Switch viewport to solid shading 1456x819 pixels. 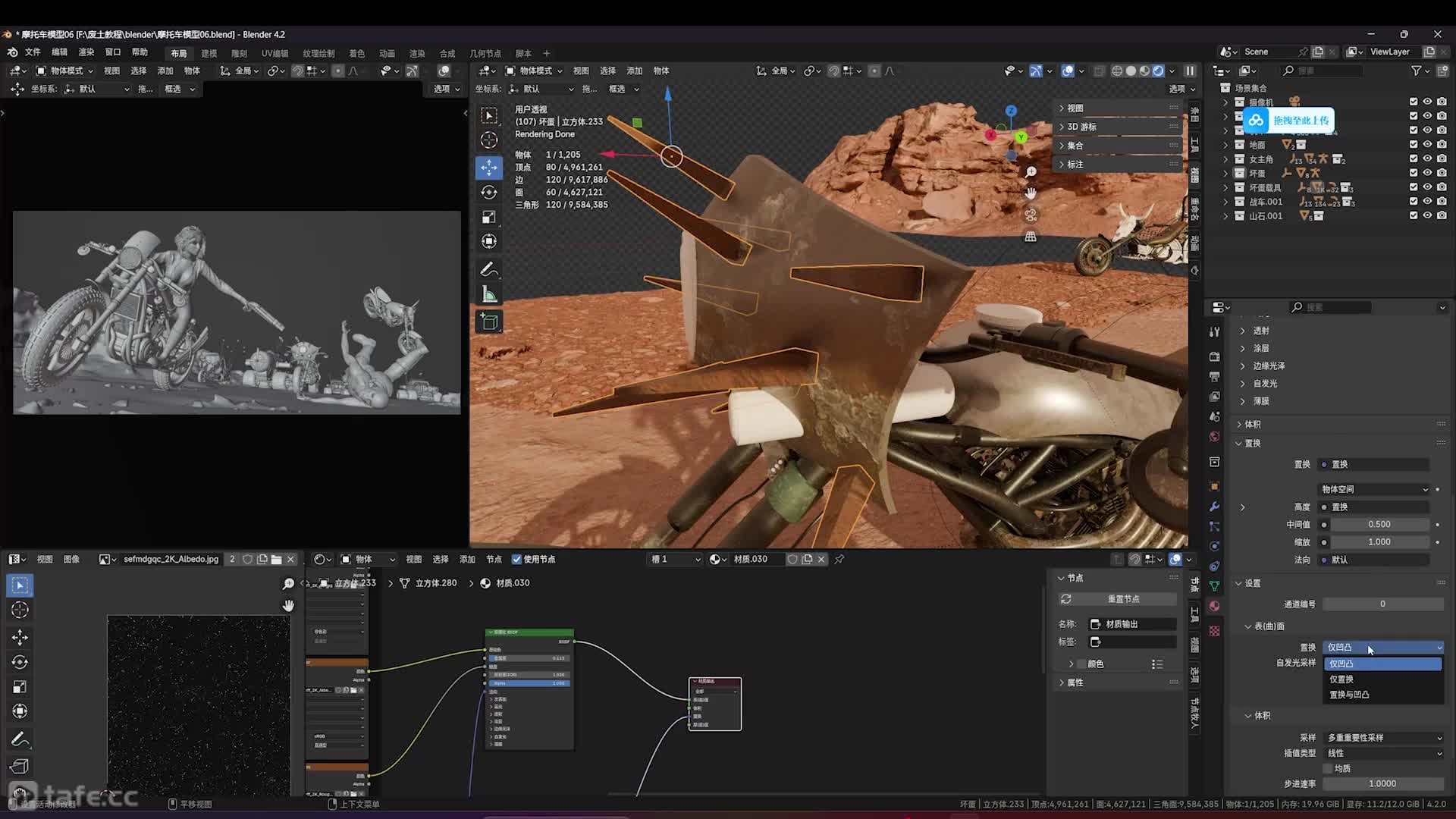coord(1131,71)
